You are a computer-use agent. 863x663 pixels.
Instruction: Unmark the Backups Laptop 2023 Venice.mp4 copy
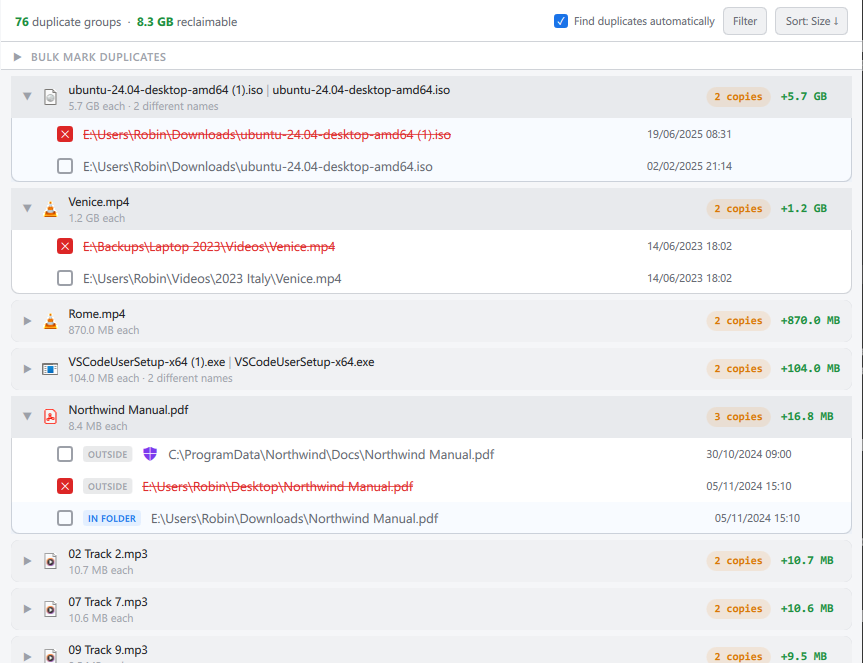coord(65,246)
